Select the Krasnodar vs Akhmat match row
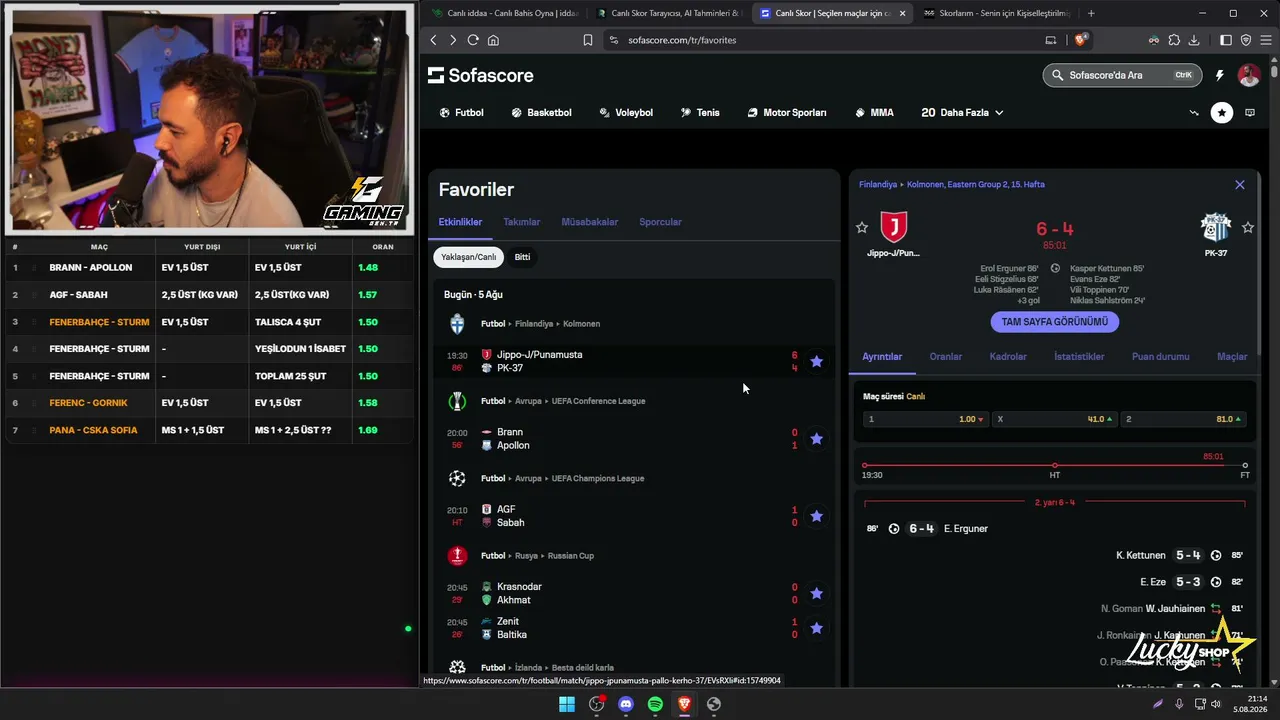Image resolution: width=1280 pixels, height=720 pixels. [634, 593]
